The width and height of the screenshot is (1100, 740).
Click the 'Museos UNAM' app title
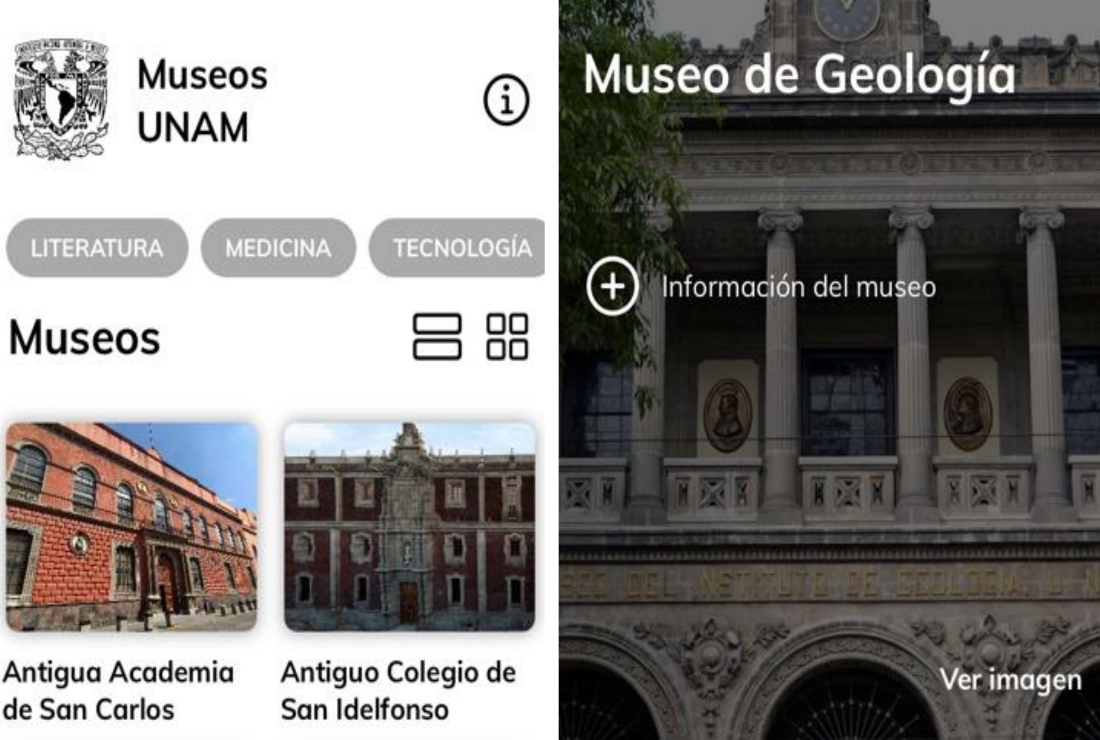(x=202, y=100)
